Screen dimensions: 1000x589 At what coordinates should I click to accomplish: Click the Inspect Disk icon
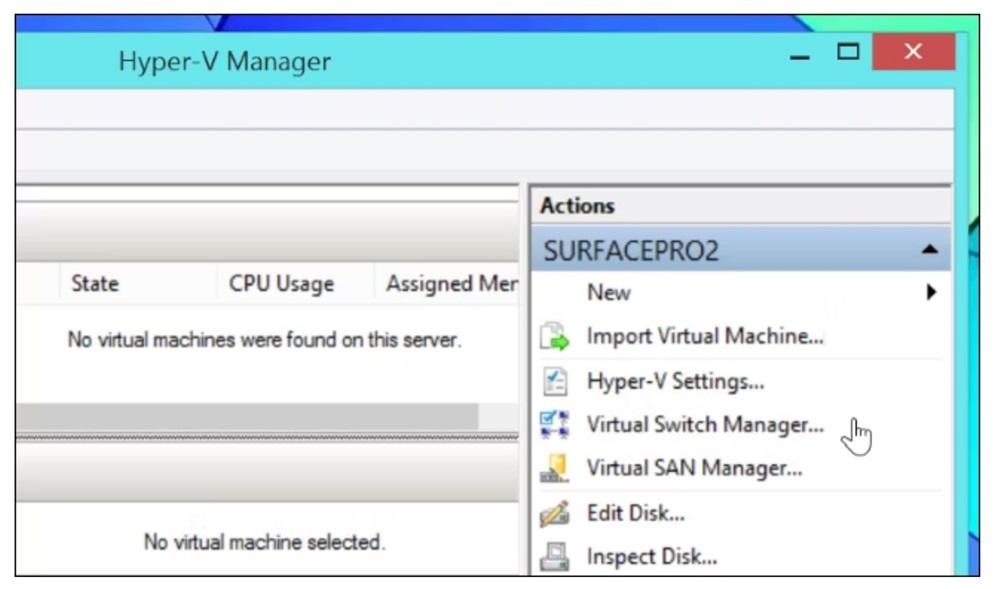553,557
